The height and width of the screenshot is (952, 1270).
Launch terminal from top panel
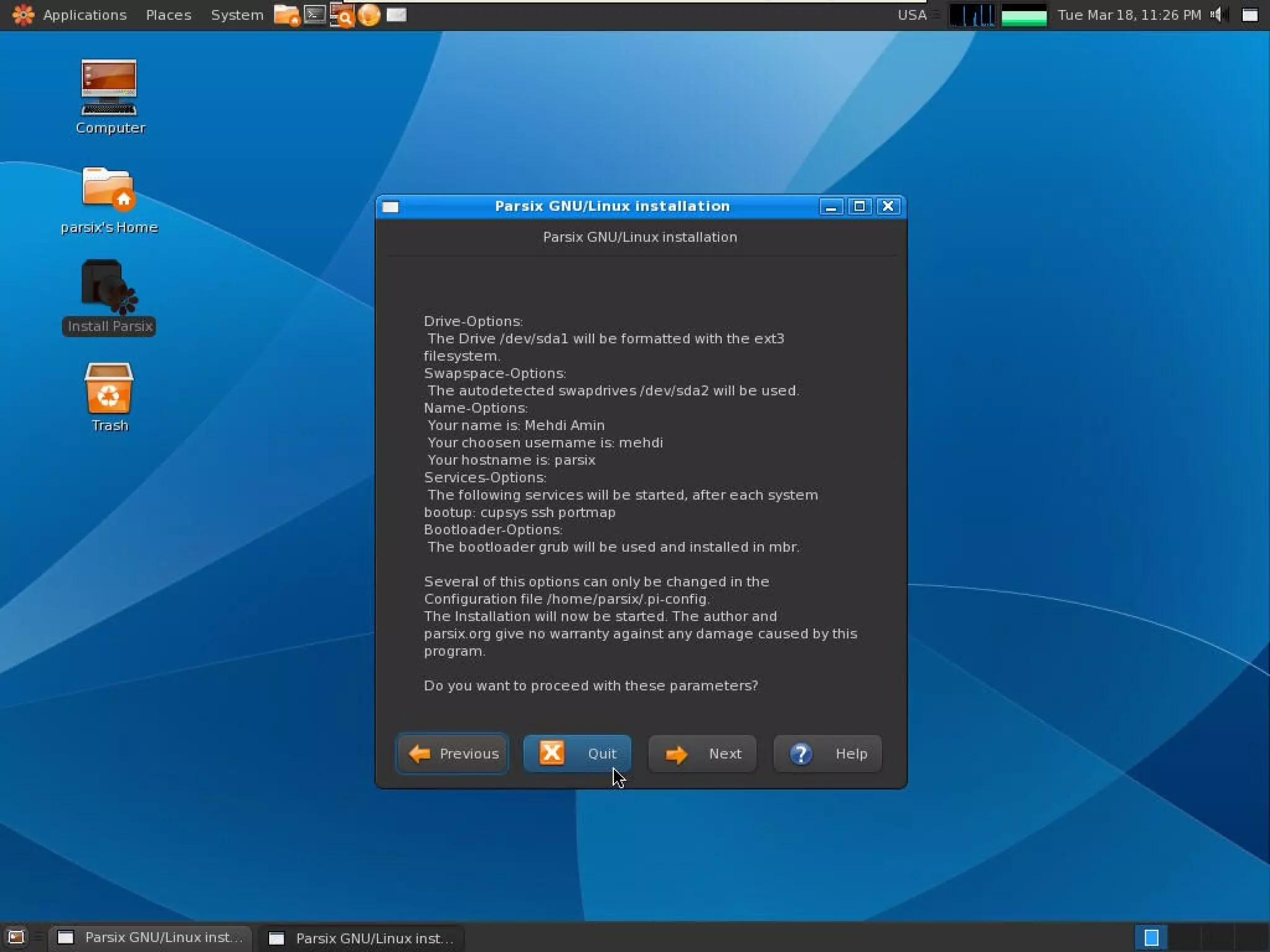tap(315, 14)
